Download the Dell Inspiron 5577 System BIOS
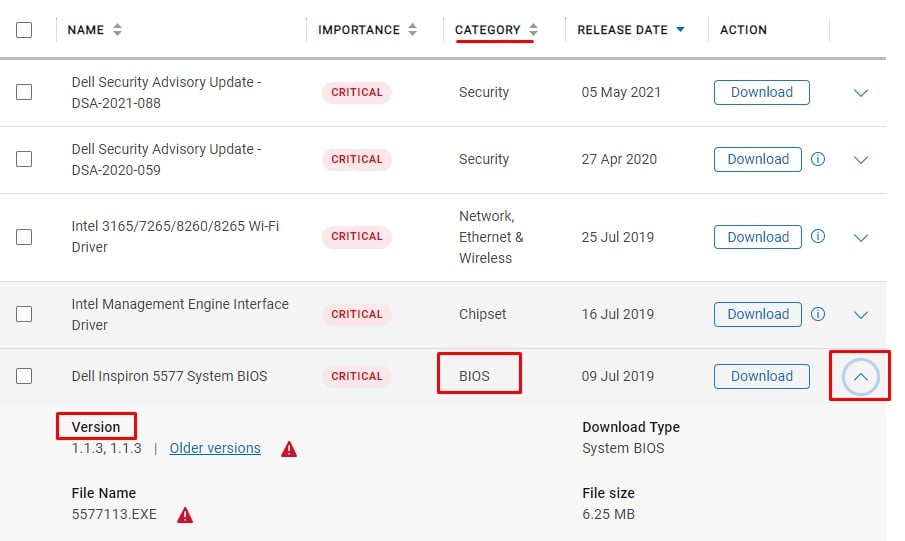This screenshot has height=541, width=905. [761, 376]
